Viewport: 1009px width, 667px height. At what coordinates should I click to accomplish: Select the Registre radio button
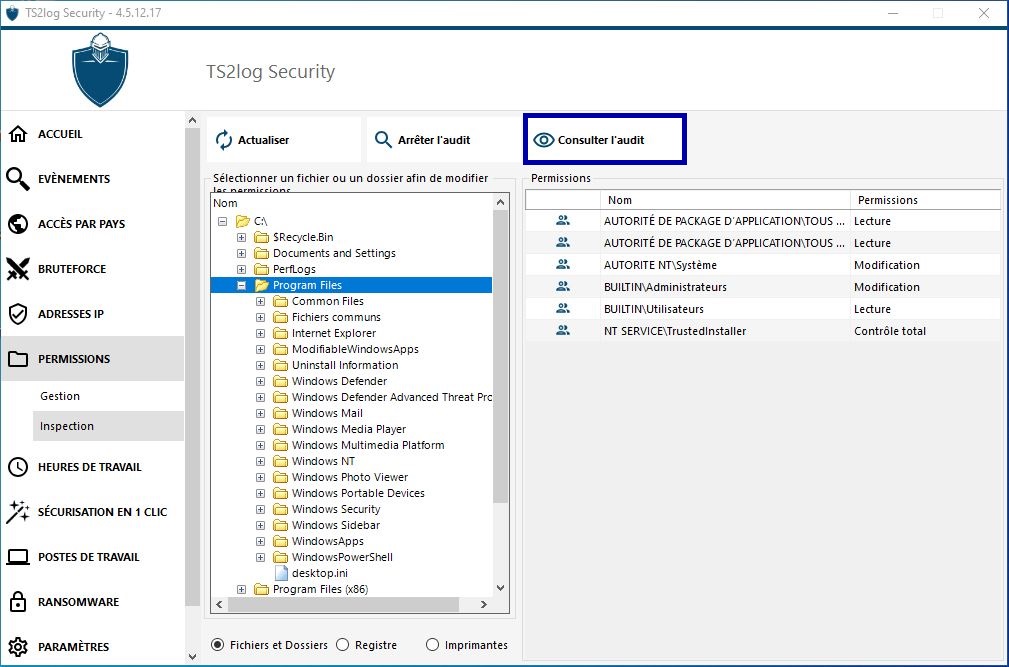pyautogui.click(x=342, y=644)
